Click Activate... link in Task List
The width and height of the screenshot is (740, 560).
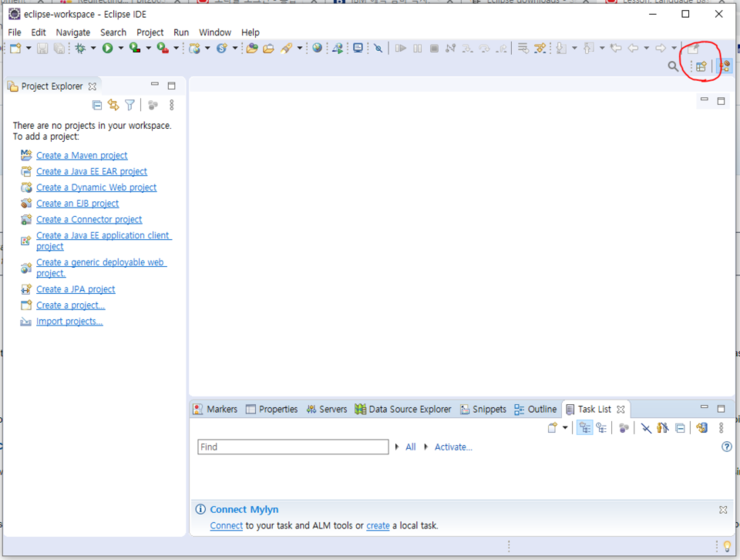click(x=453, y=447)
